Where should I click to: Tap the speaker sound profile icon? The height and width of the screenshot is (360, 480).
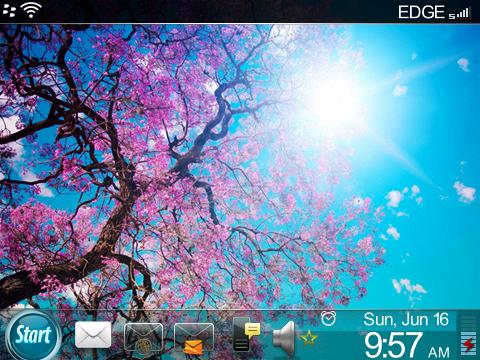coord(284,338)
